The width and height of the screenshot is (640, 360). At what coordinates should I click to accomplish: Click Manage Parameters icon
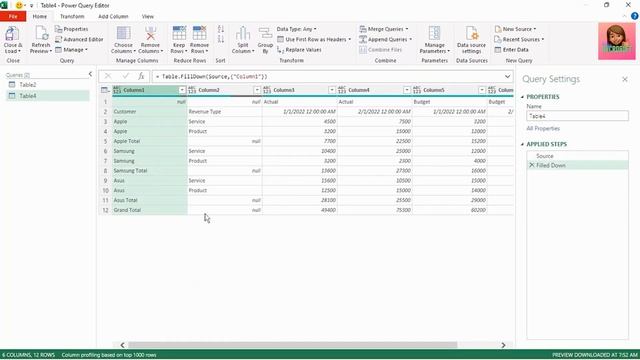pos(434,33)
